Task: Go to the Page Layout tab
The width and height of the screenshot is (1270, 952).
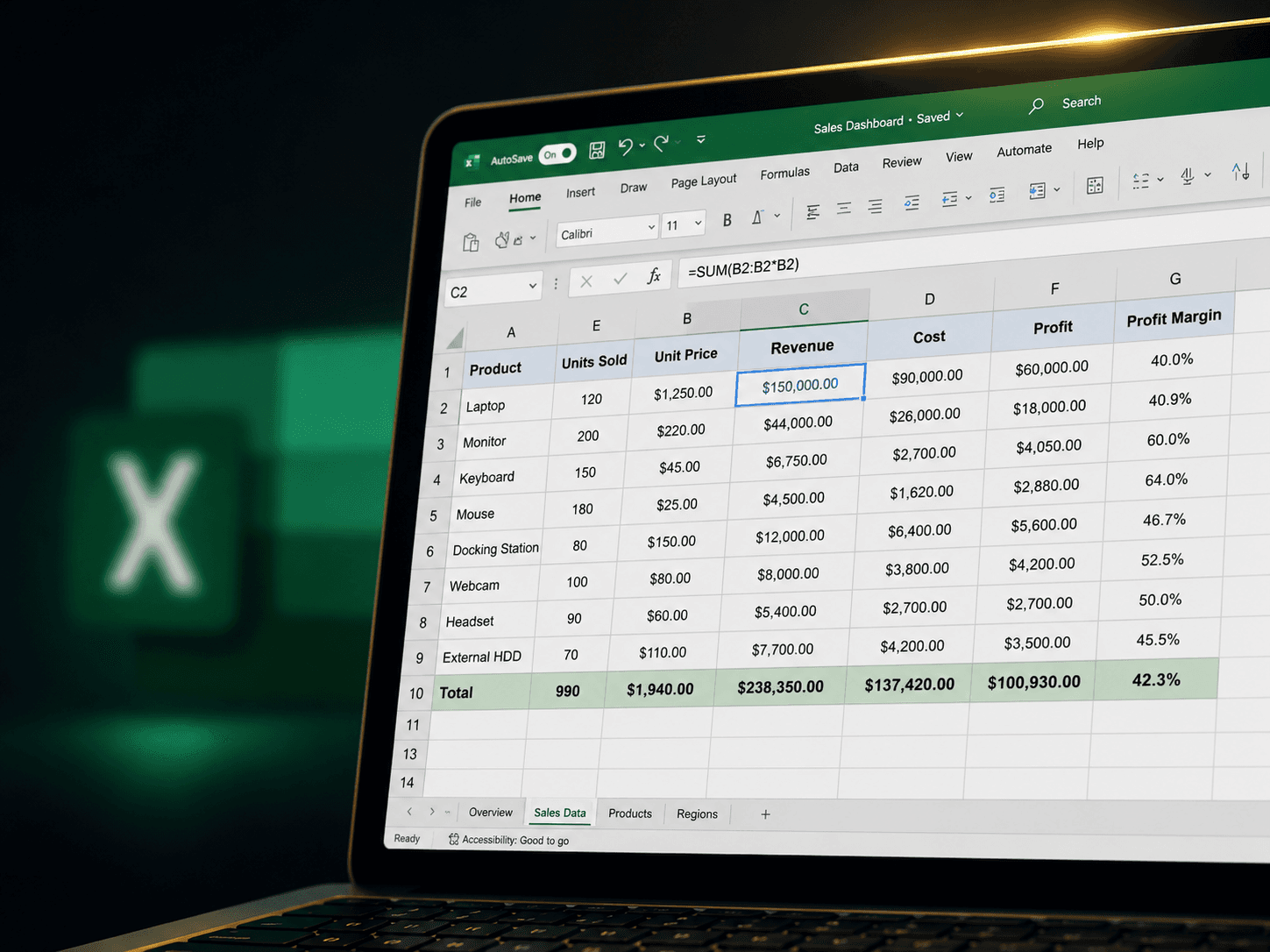Action: pyautogui.click(x=704, y=181)
